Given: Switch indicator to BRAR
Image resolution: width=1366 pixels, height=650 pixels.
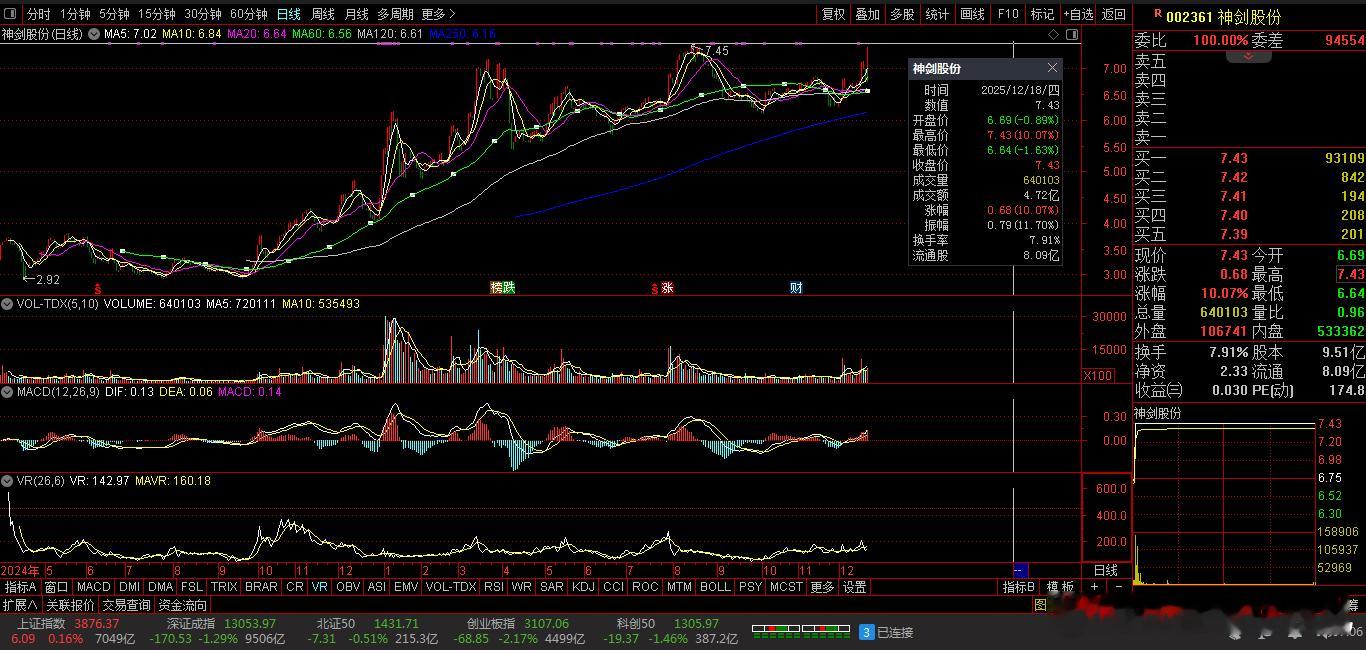Looking at the screenshot, I should pyautogui.click(x=261, y=587).
